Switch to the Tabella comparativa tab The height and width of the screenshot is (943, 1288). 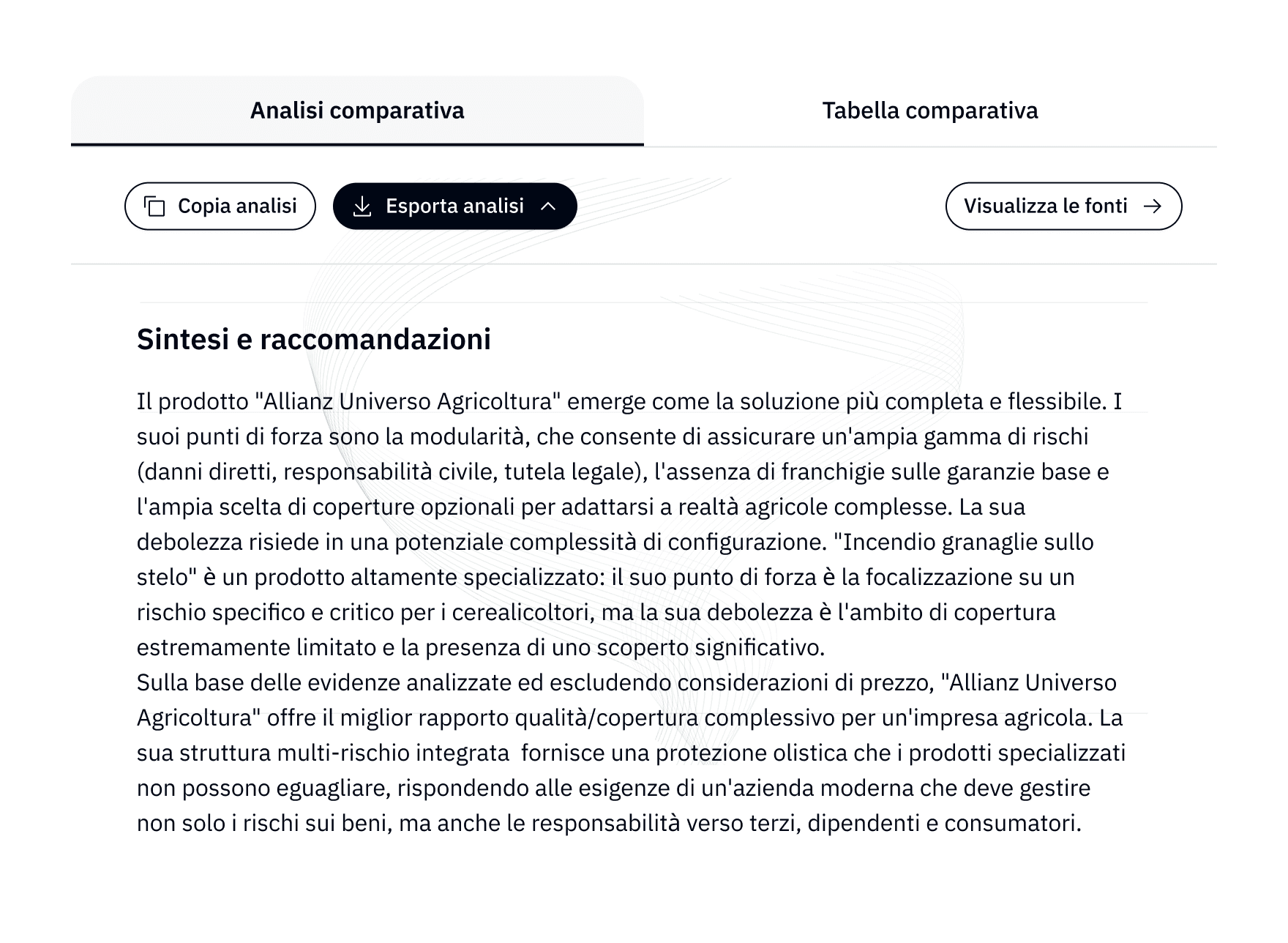click(x=931, y=111)
